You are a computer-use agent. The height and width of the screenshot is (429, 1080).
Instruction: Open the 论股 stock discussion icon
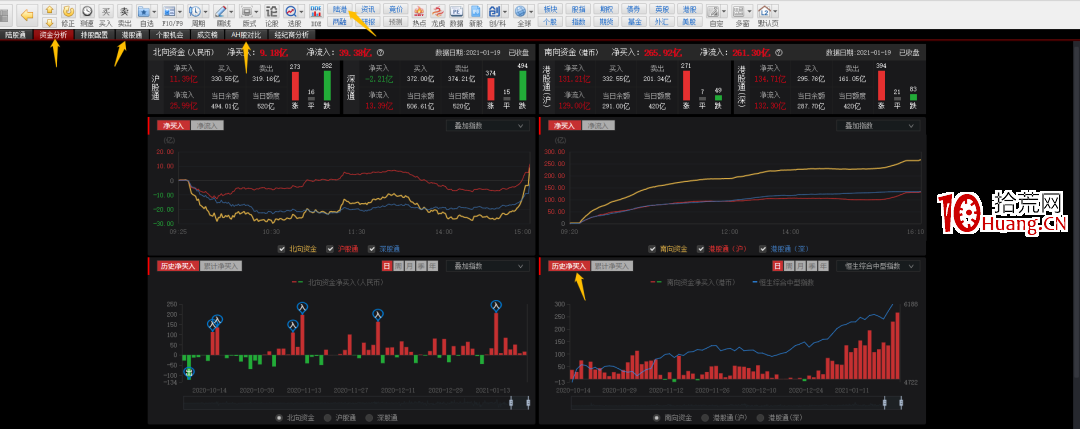271,14
